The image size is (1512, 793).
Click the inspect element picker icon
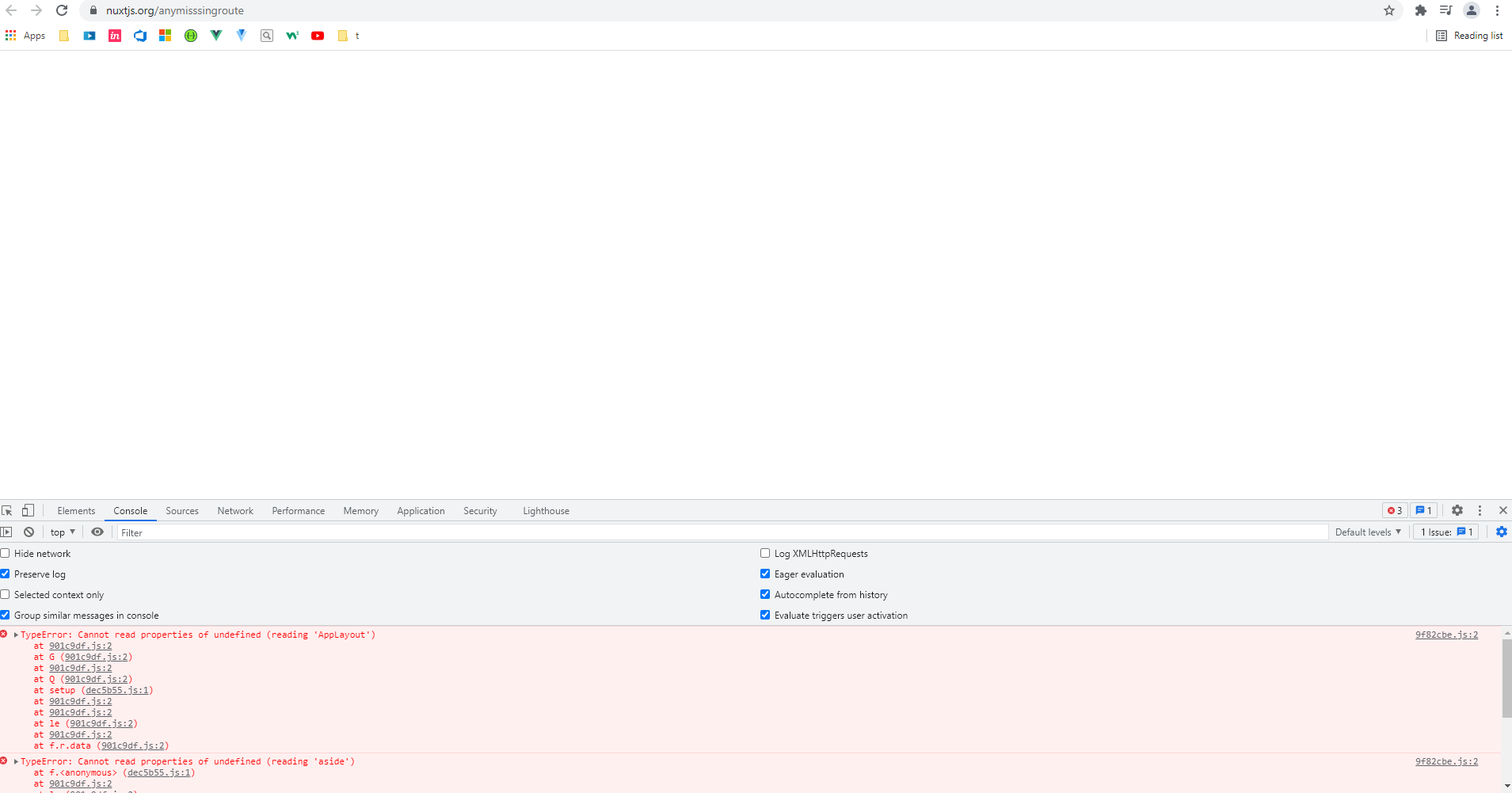(x=7, y=511)
